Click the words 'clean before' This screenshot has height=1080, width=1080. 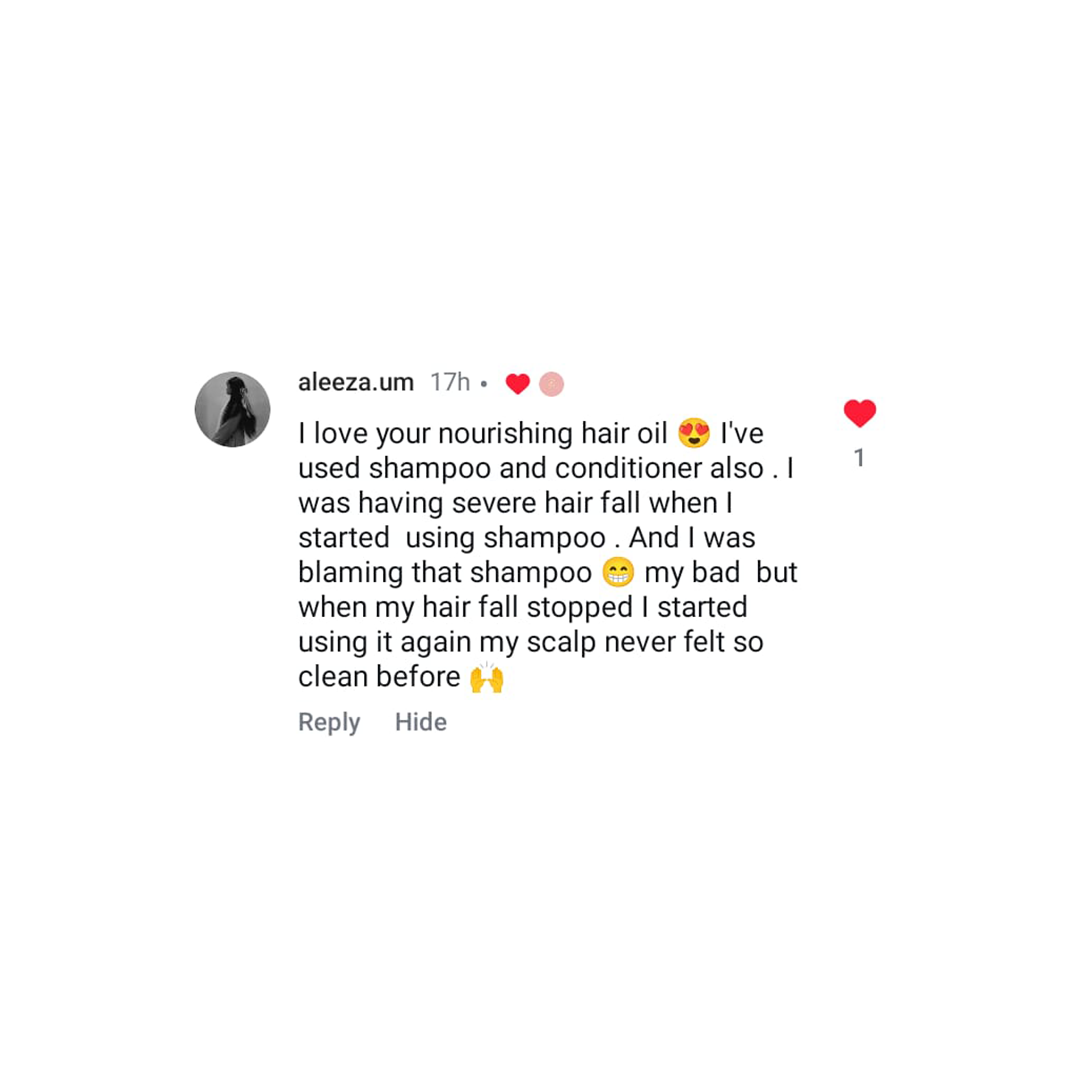(x=379, y=677)
